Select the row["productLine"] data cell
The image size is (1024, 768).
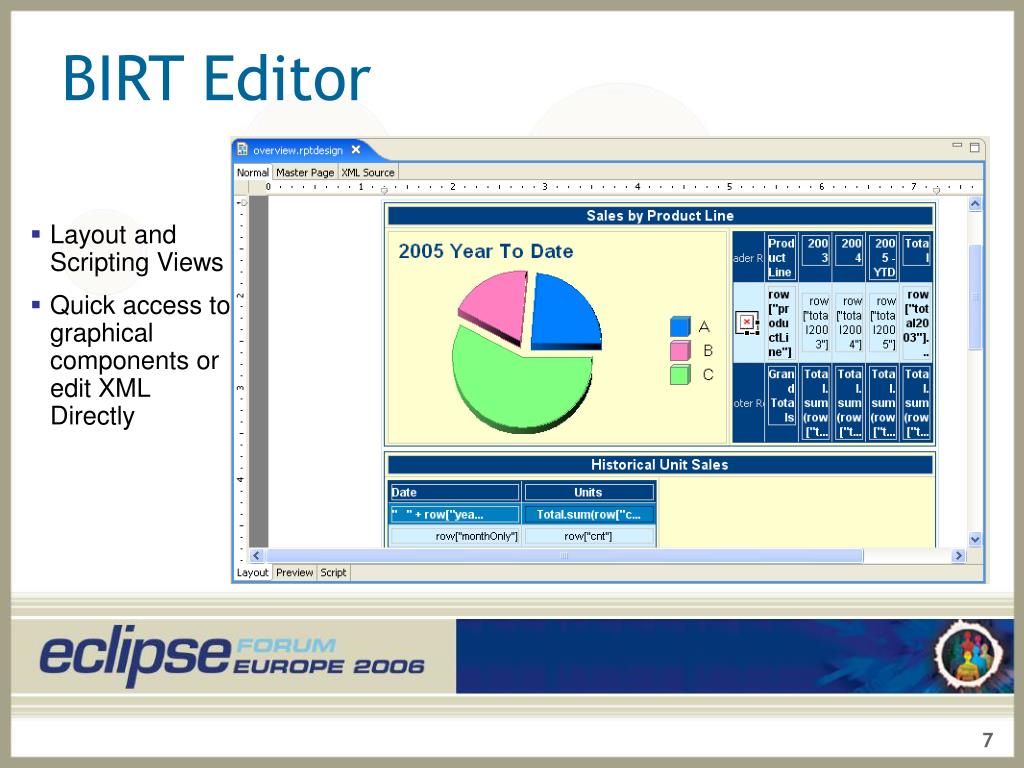pos(781,323)
